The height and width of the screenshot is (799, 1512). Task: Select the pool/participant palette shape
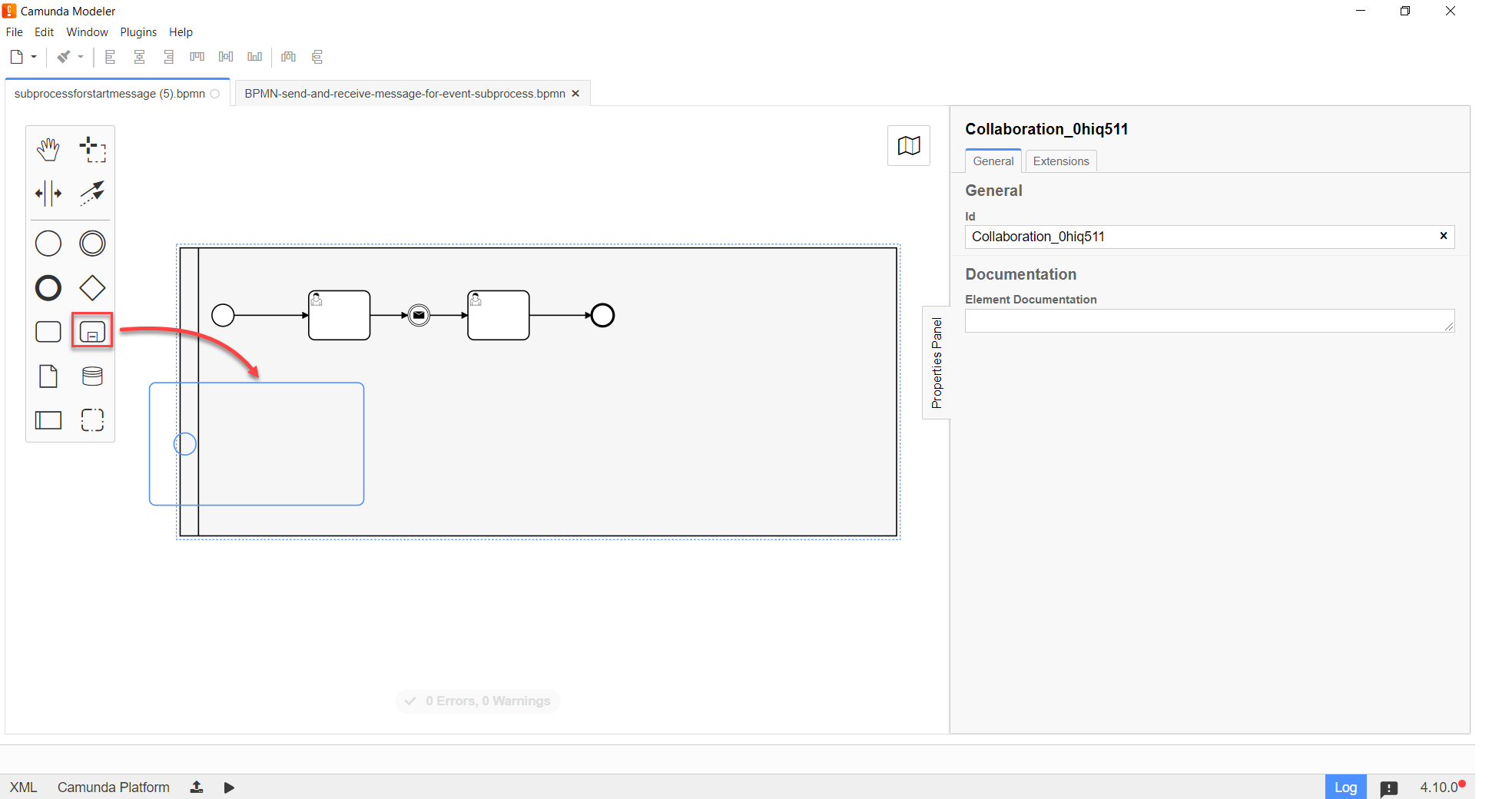tap(48, 420)
